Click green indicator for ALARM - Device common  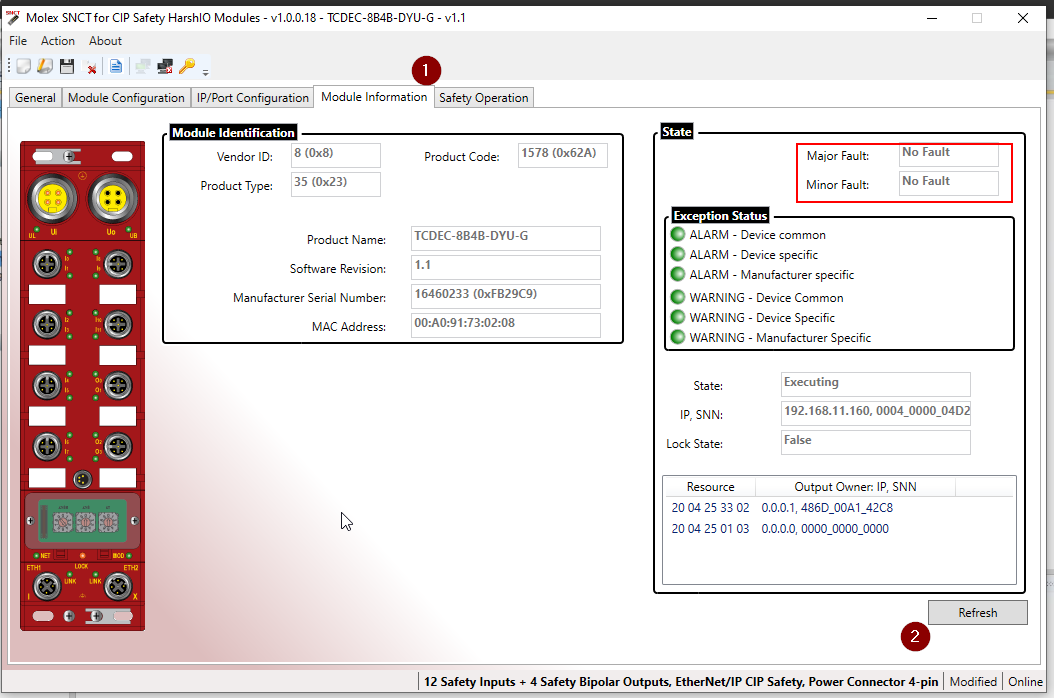click(x=678, y=234)
